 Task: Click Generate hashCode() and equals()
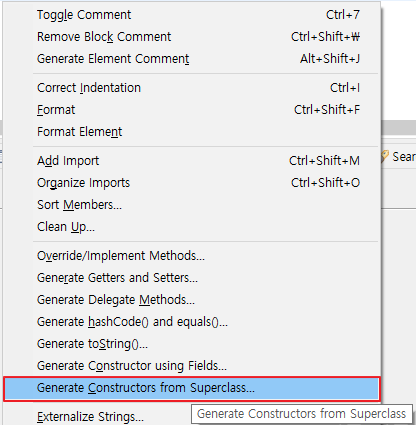pyautogui.click(x=192, y=322)
